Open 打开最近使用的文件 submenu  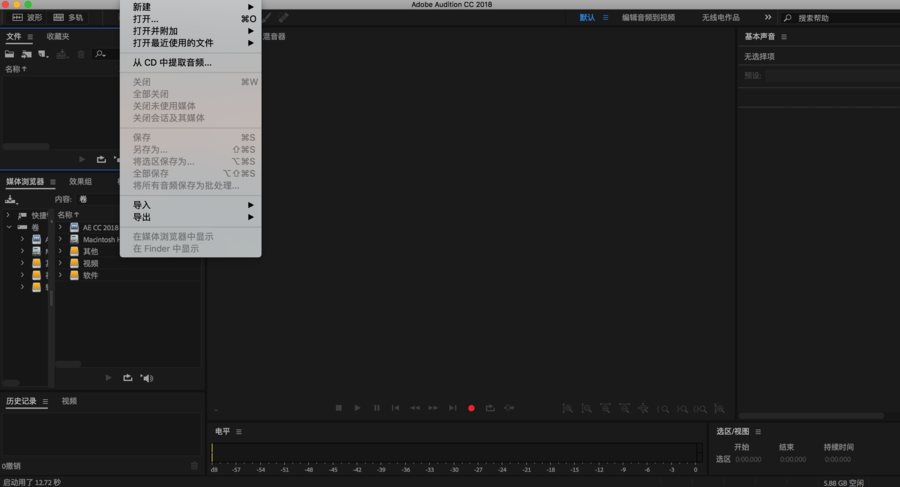pyautogui.click(x=191, y=43)
